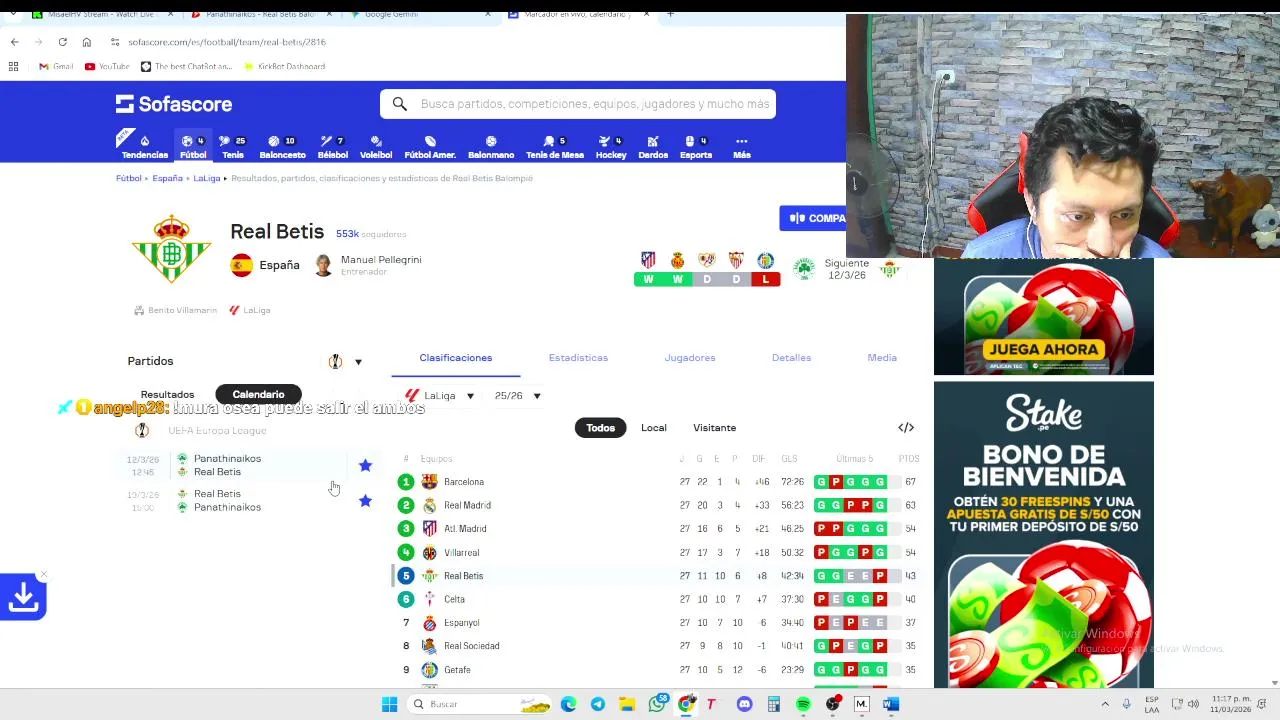1280x720 pixels.
Task: Open the Fútbol sport section
Action: coord(193,147)
